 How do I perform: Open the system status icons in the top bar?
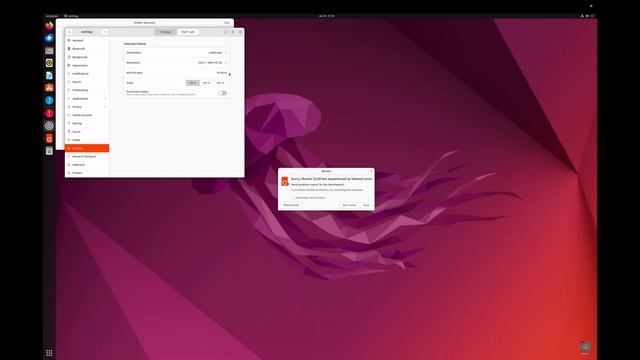tap(587, 16)
